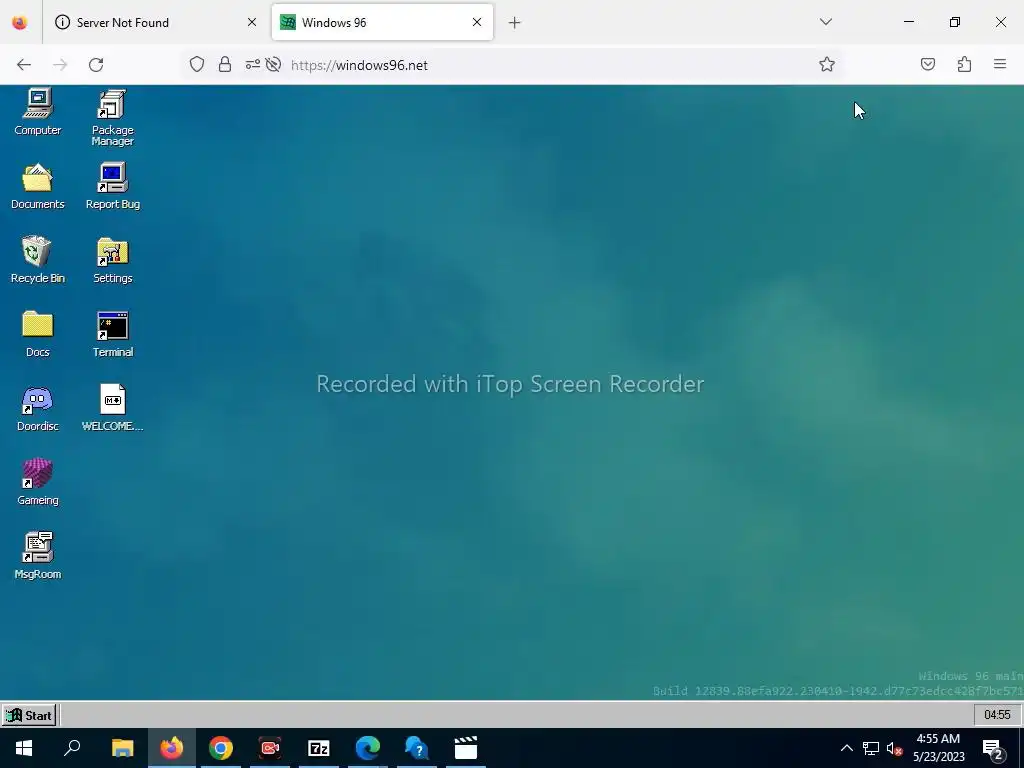The height and width of the screenshot is (768, 1024).
Task: Launch Microsoft Edge from the taskbar
Action: tap(368, 748)
